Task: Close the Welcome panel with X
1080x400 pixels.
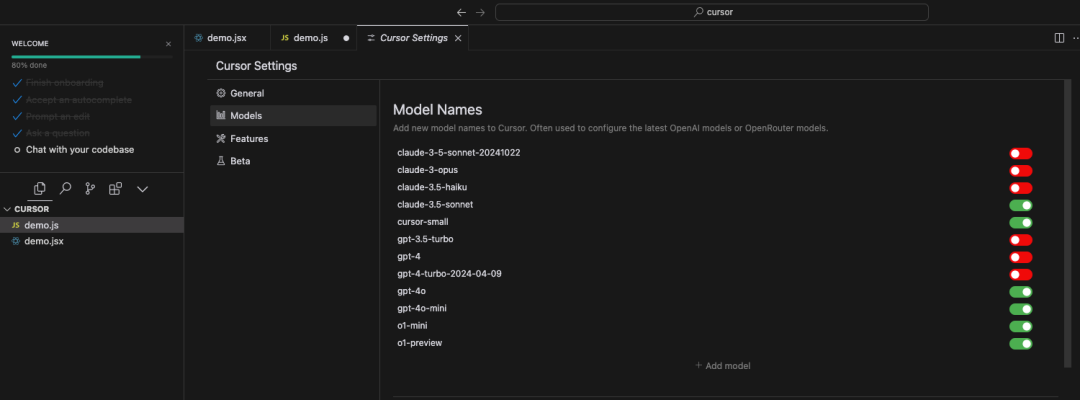Action: (169, 43)
